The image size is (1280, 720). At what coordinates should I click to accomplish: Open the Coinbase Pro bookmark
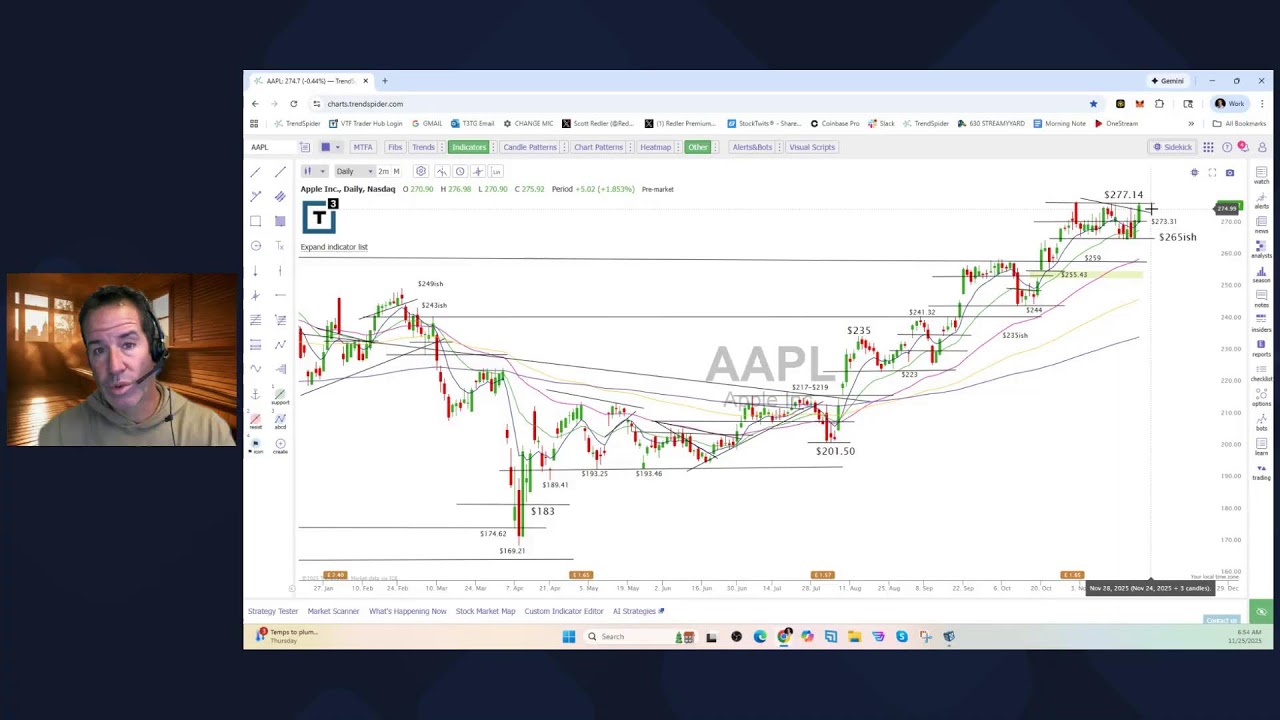pos(834,124)
